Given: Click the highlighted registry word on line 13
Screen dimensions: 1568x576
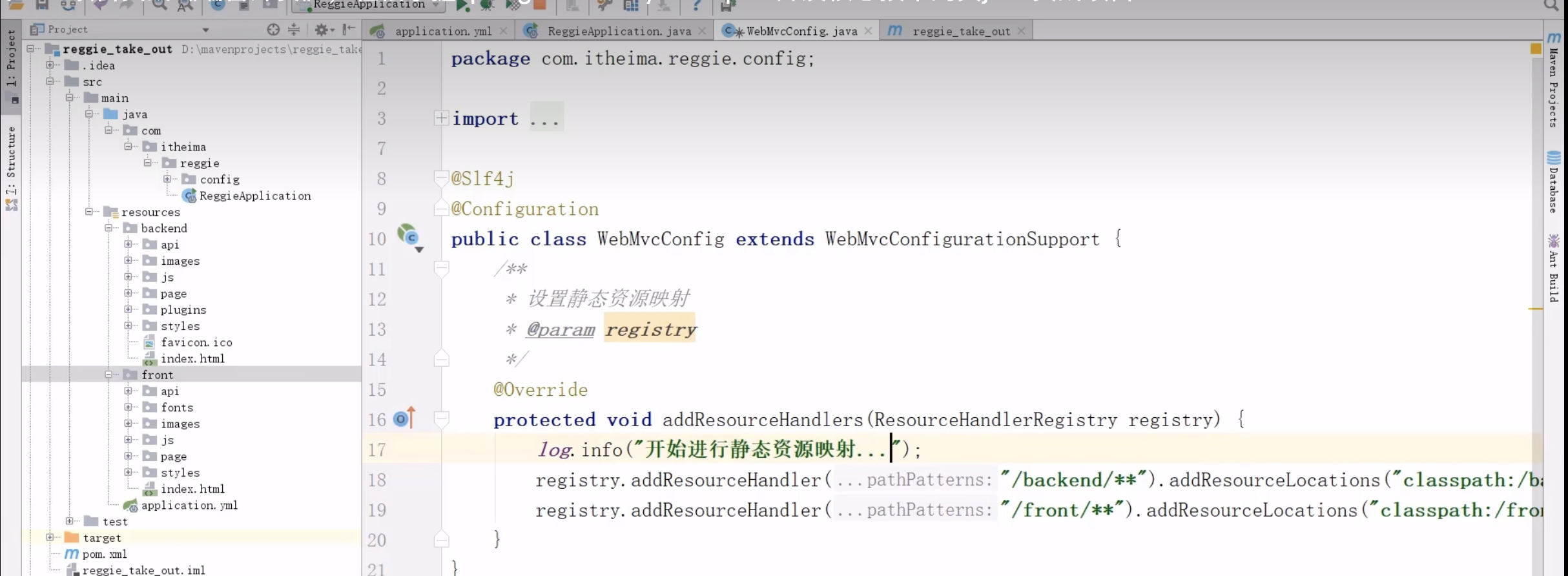Looking at the screenshot, I should coord(650,329).
